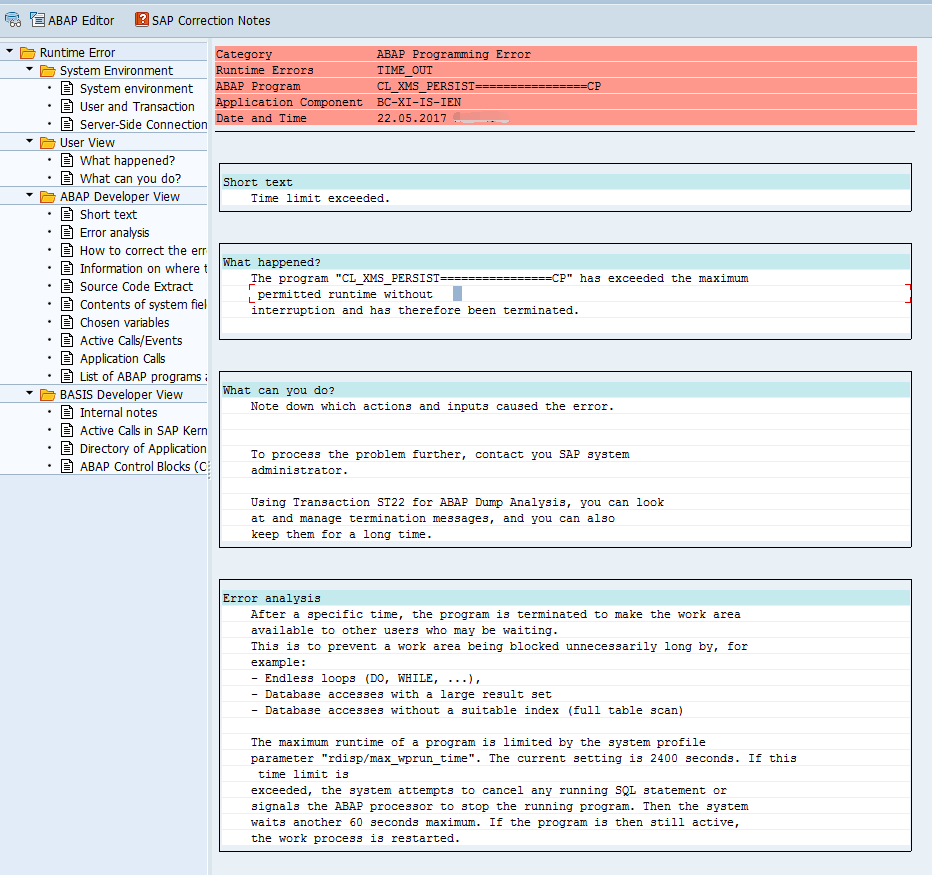Click document icon beside Chosen variables
This screenshot has height=875, width=932.
pyautogui.click(x=68, y=323)
